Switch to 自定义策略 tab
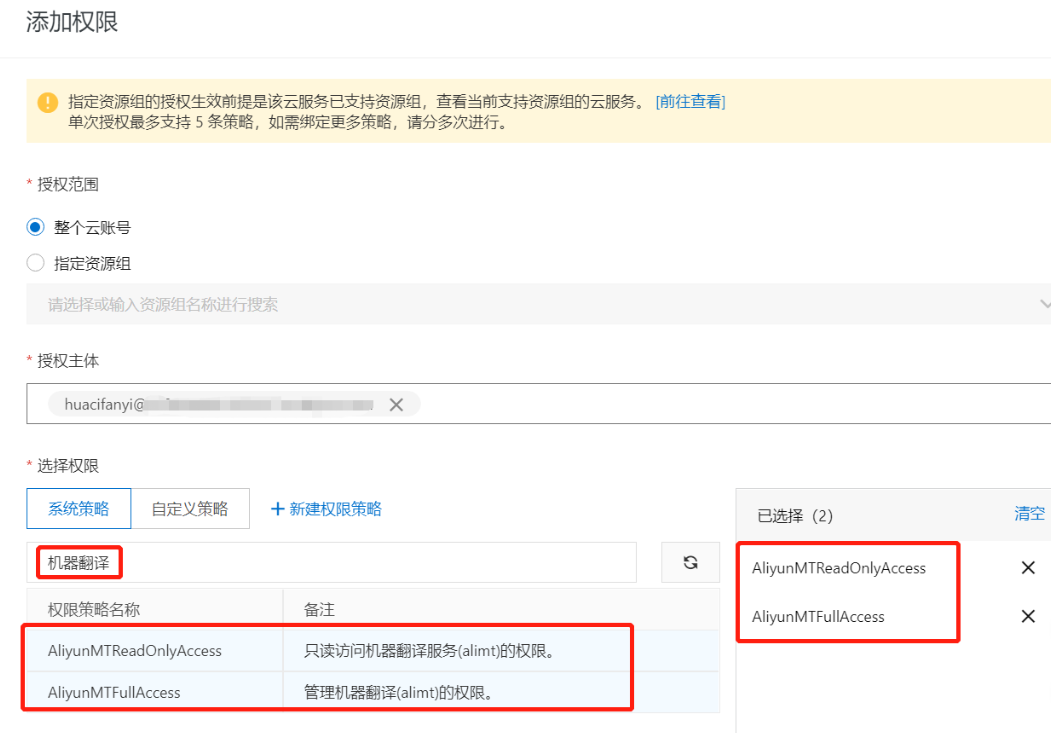This screenshot has width=1051, height=733. (x=190, y=509)
